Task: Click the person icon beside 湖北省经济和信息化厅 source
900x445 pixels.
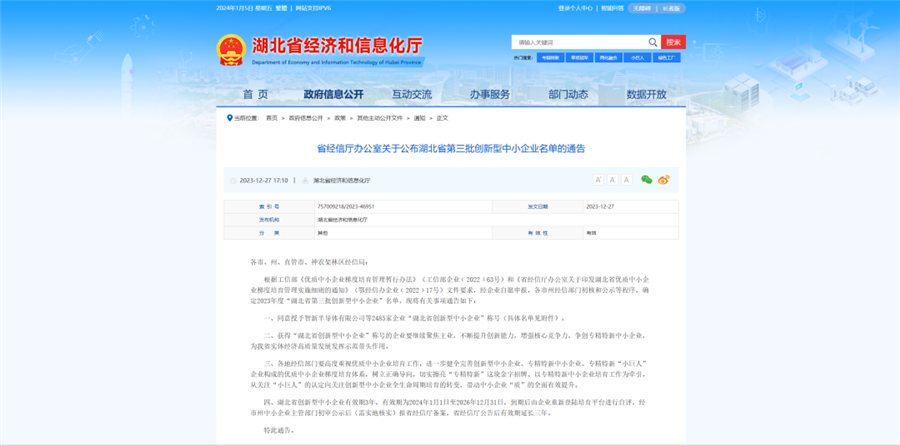Action: pyautogui.click(x=305, y=180)
